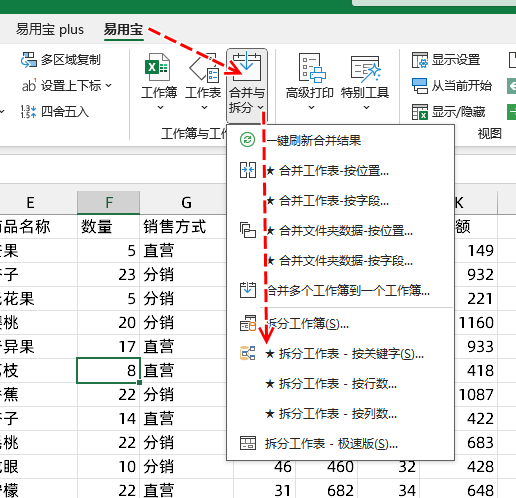The height and width of the screenshot is (498, 516).
Task: Open the 工作表 worksheet tools icon
Action: [204, 68]
